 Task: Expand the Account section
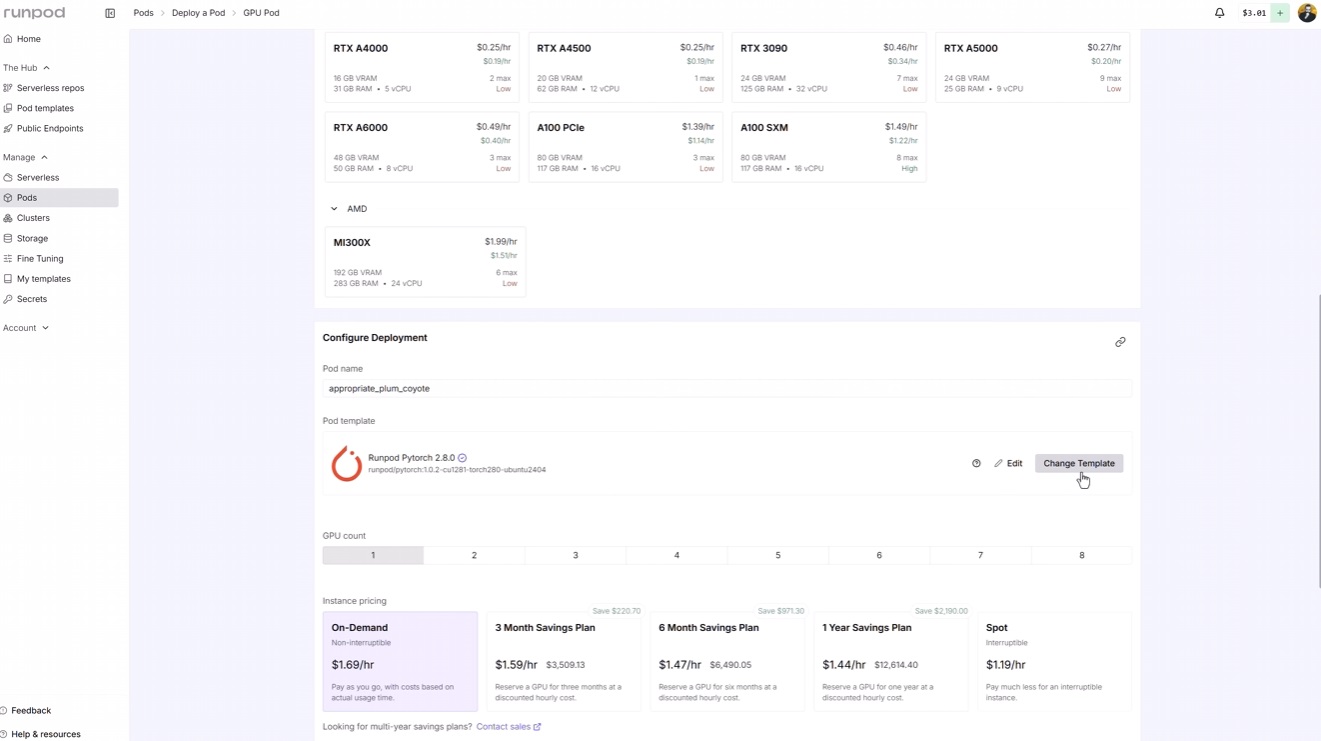tap(25, 328)
